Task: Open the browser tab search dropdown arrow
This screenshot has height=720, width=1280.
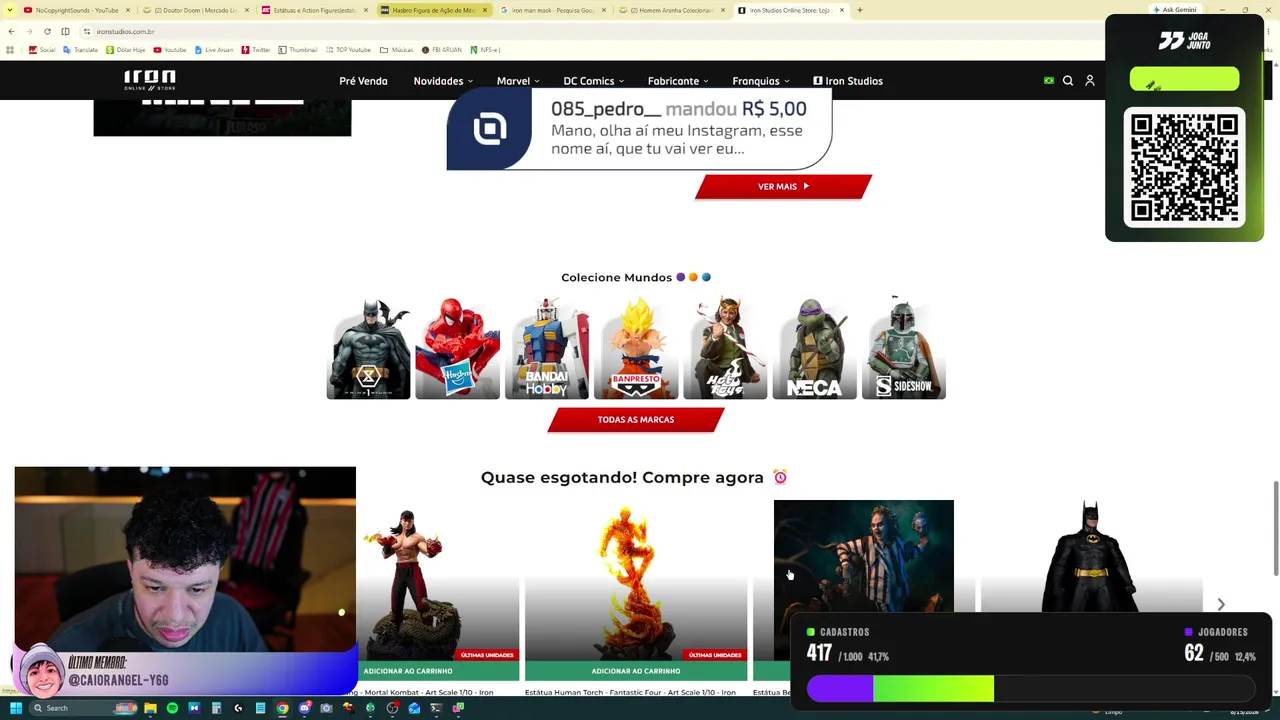Action: (10, 10)
